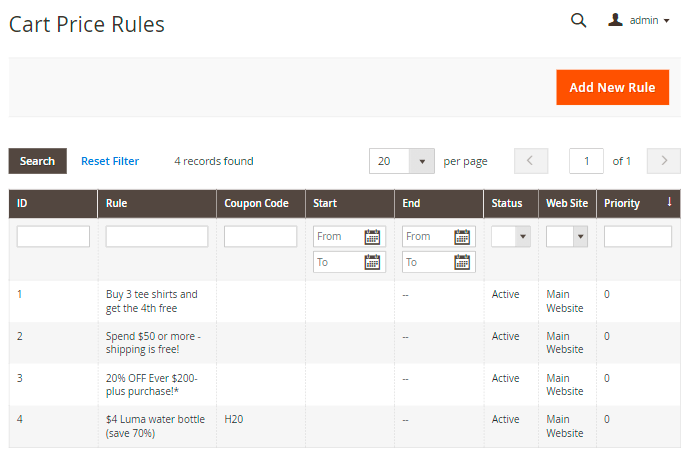Click the admin user avatar icon
The width and height of the screenshot is (685, 461).
[615, 20]
